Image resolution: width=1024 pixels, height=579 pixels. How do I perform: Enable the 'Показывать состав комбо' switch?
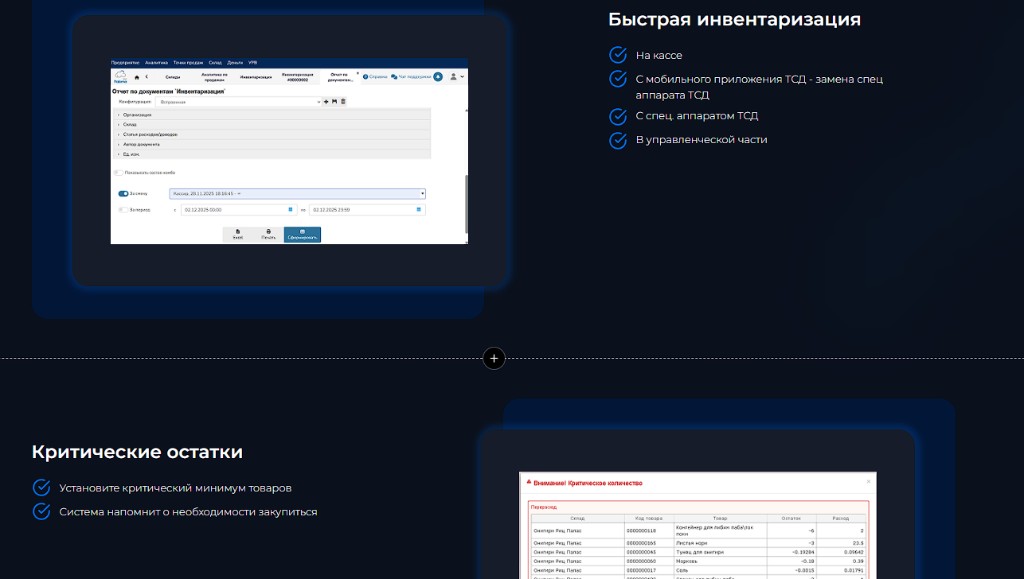tap(118, 172)
